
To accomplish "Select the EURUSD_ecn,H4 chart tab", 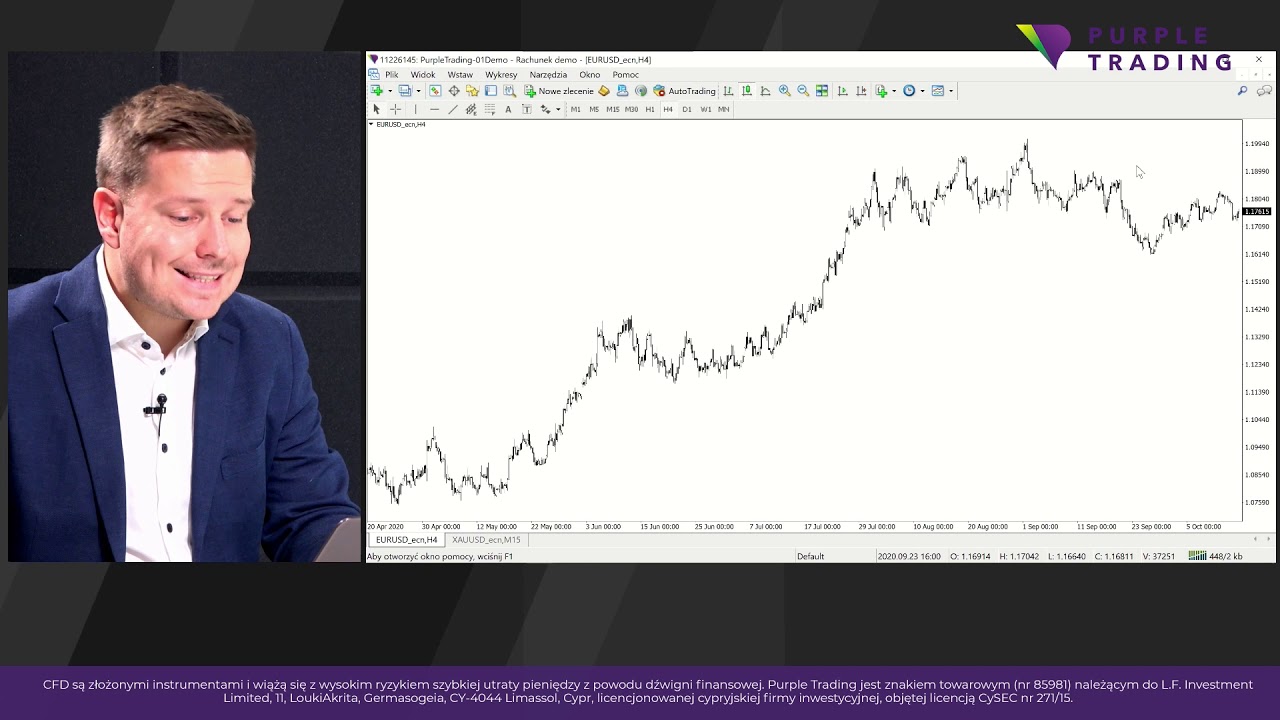I will point(406,540).
